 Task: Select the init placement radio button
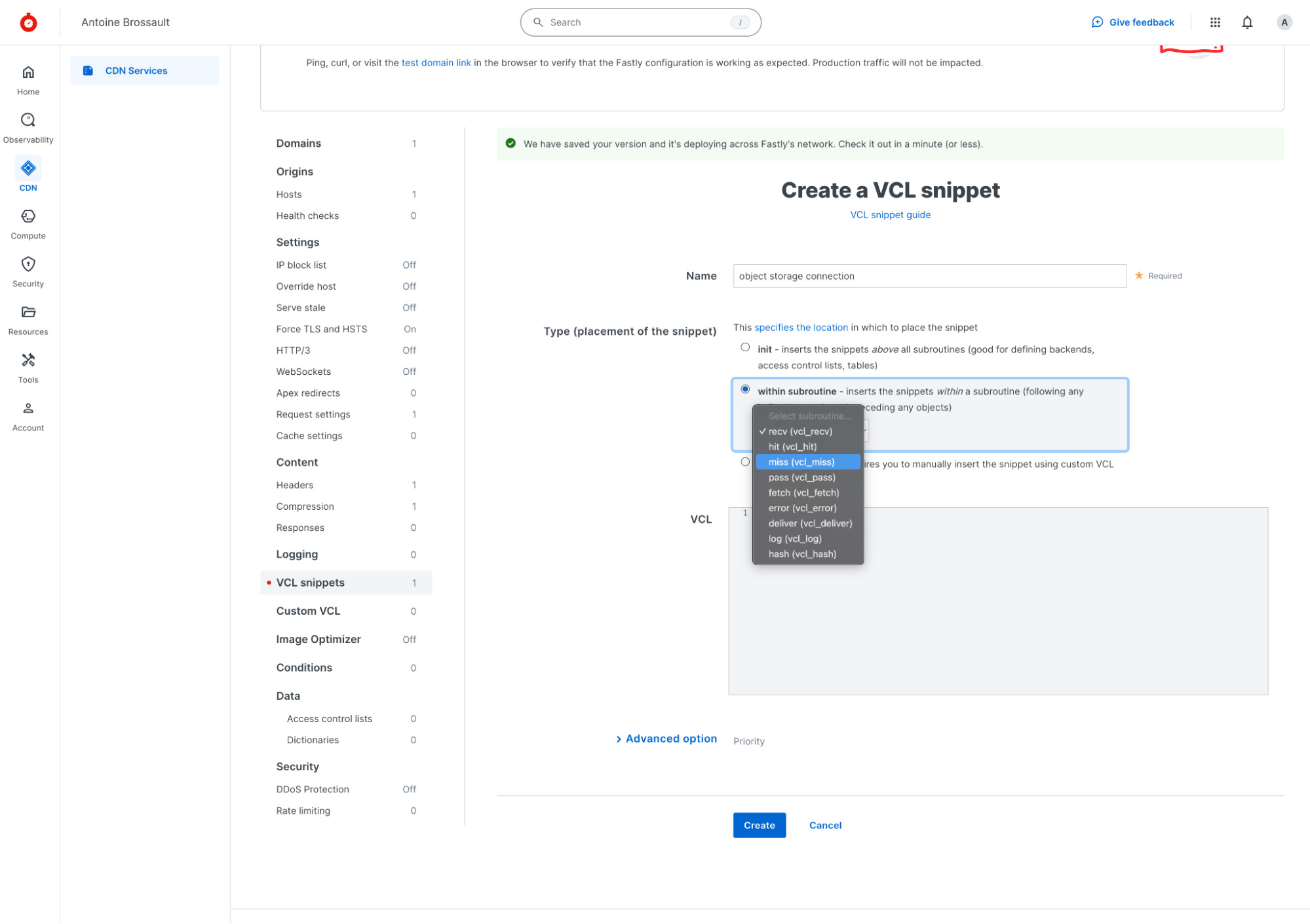[x=745, y=348]
